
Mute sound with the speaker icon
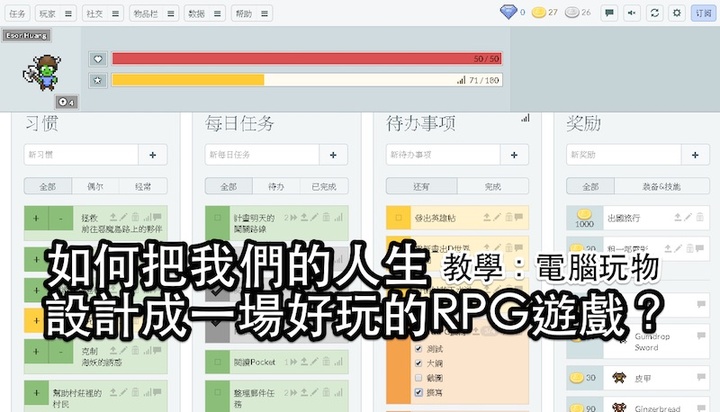(631, 13)
